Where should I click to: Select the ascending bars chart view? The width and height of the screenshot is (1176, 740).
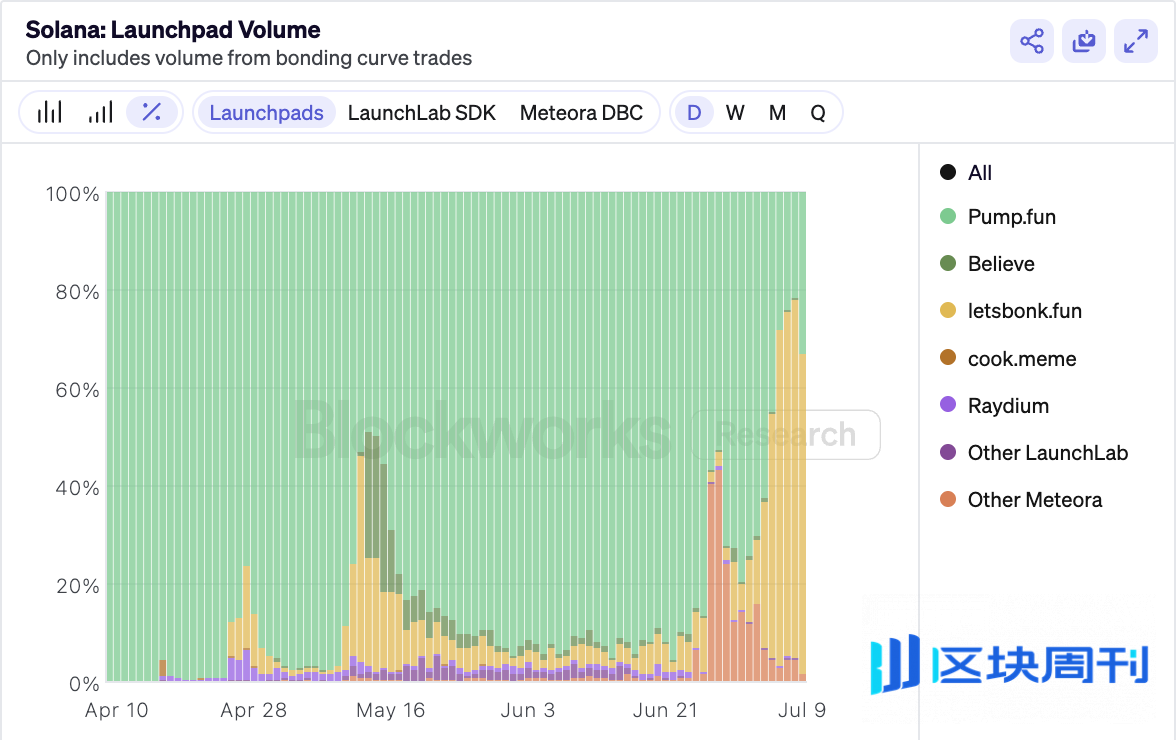point(100,112)
